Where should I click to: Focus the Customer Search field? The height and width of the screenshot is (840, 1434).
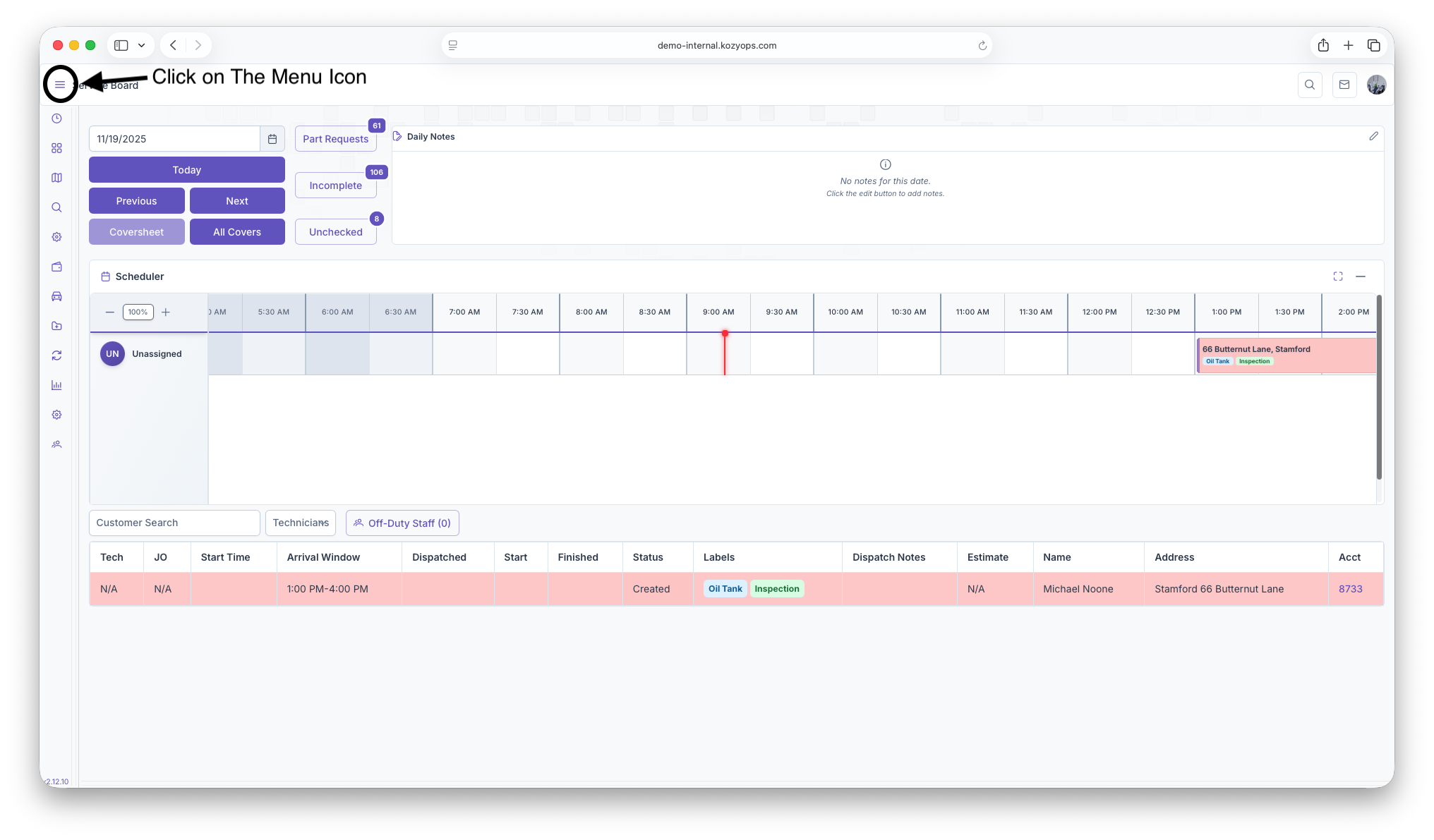(x=174, y=523)
